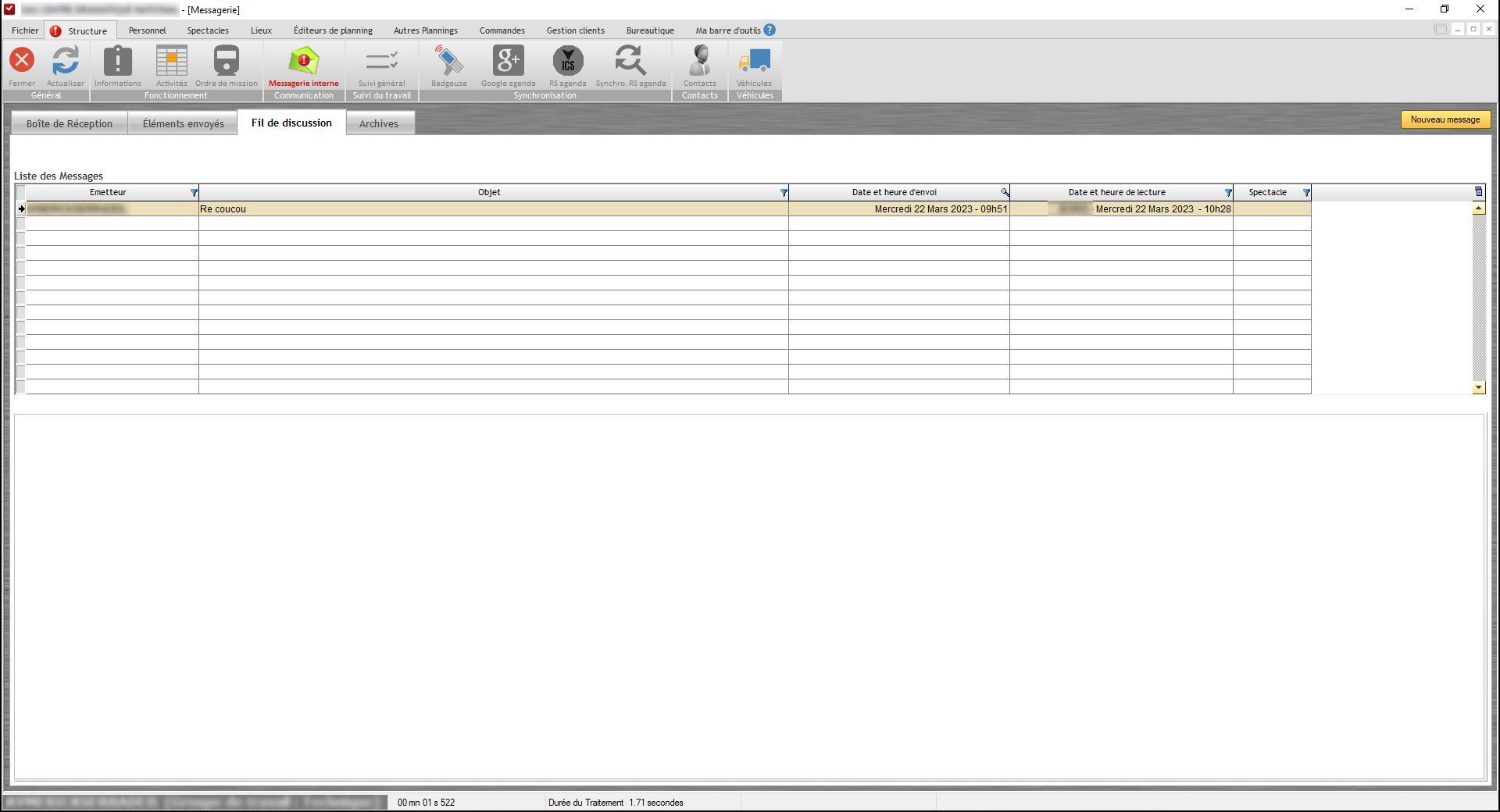Open the Véhicules icon
1500x812 pixels.
point(755,60)
